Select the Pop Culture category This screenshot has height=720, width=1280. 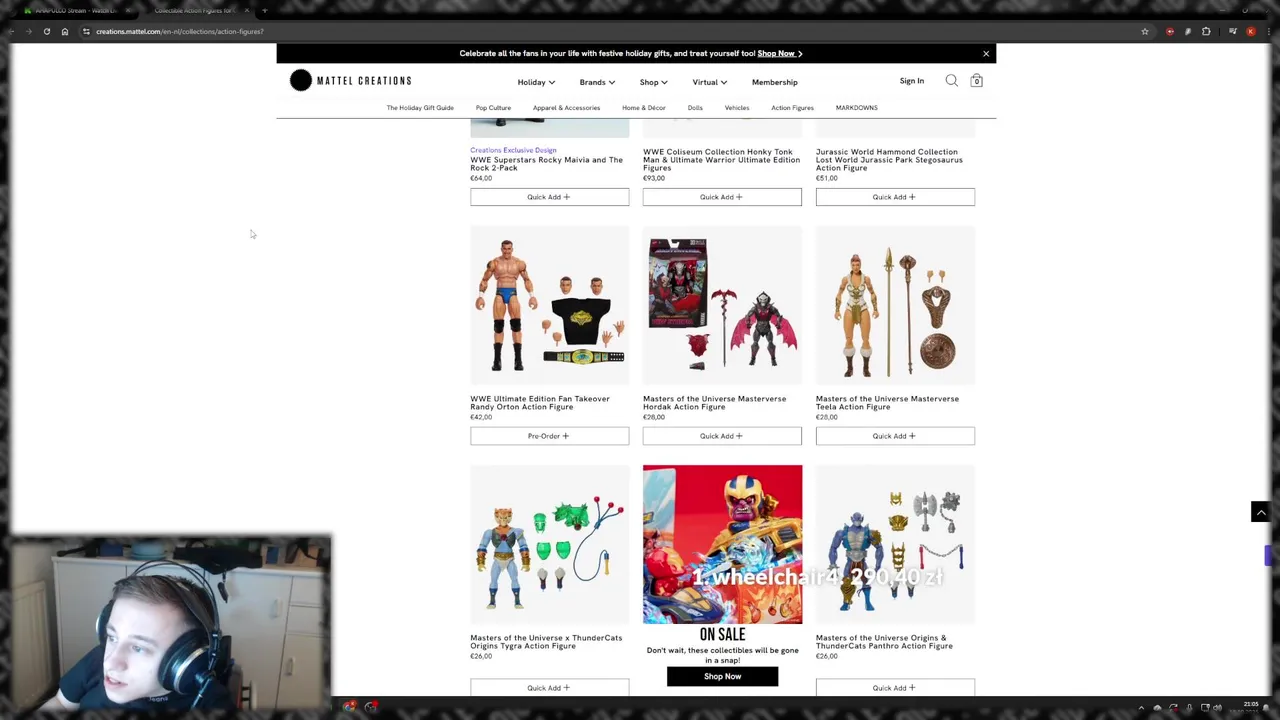493,108
